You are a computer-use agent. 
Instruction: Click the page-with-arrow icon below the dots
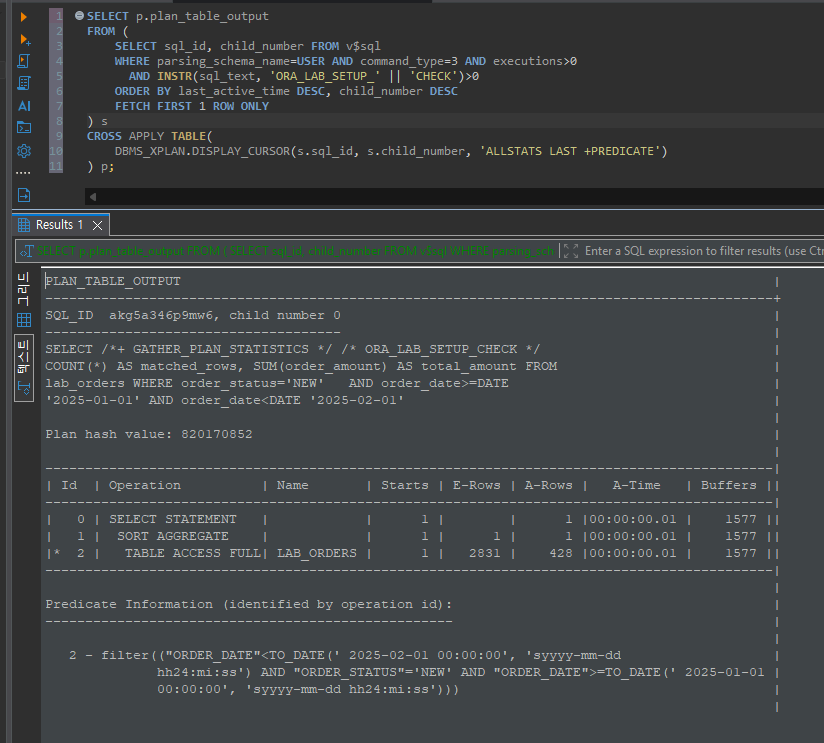pos(24,195)
